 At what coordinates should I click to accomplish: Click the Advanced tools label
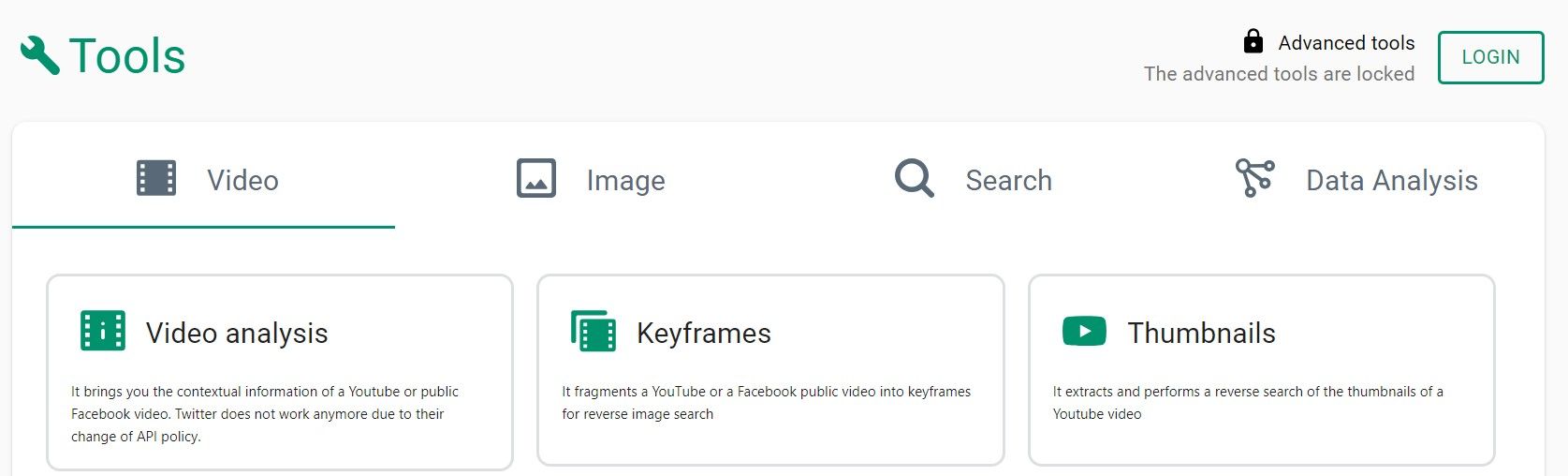[1346, 43]
